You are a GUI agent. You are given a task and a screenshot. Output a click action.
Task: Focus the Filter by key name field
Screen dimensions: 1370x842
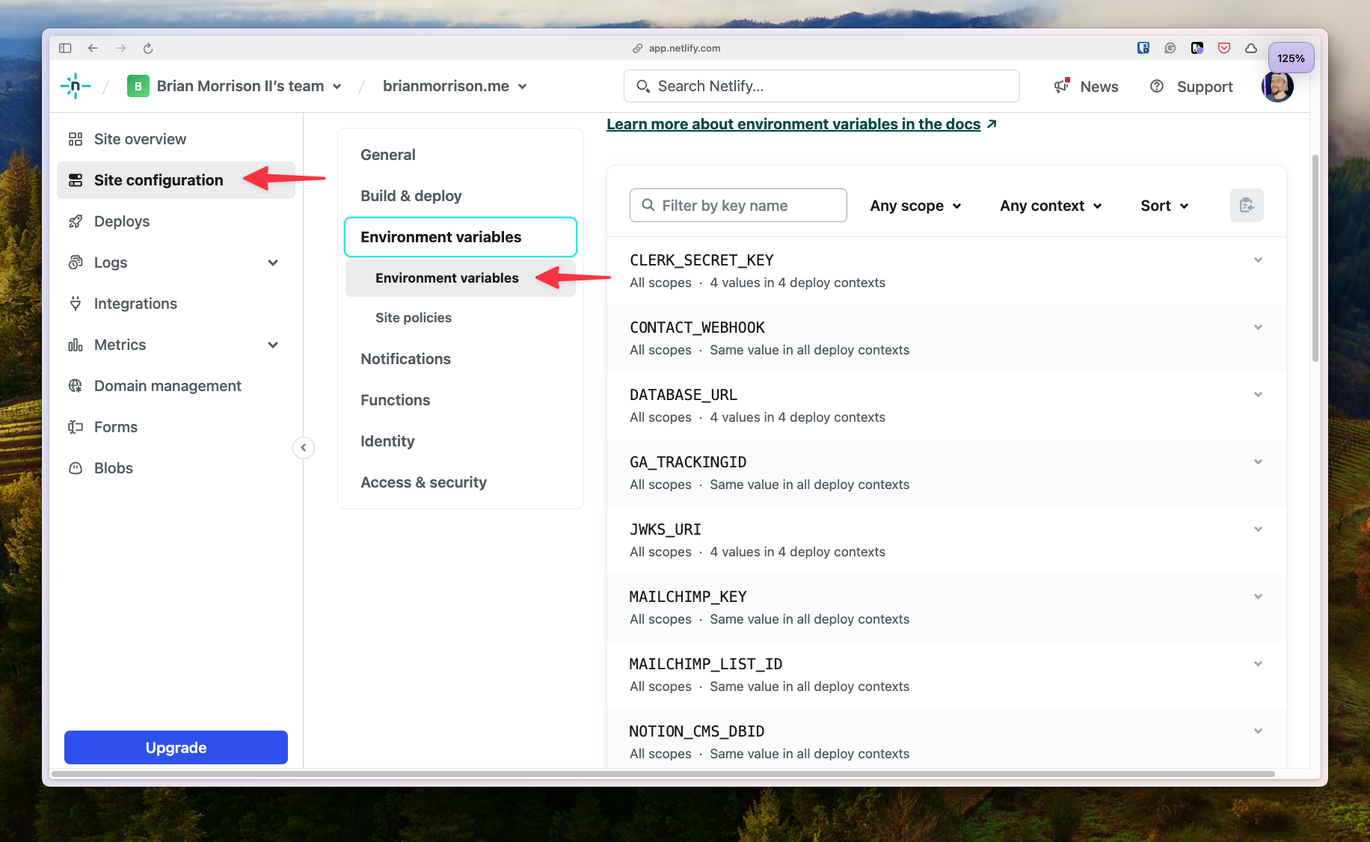(738, 205)
